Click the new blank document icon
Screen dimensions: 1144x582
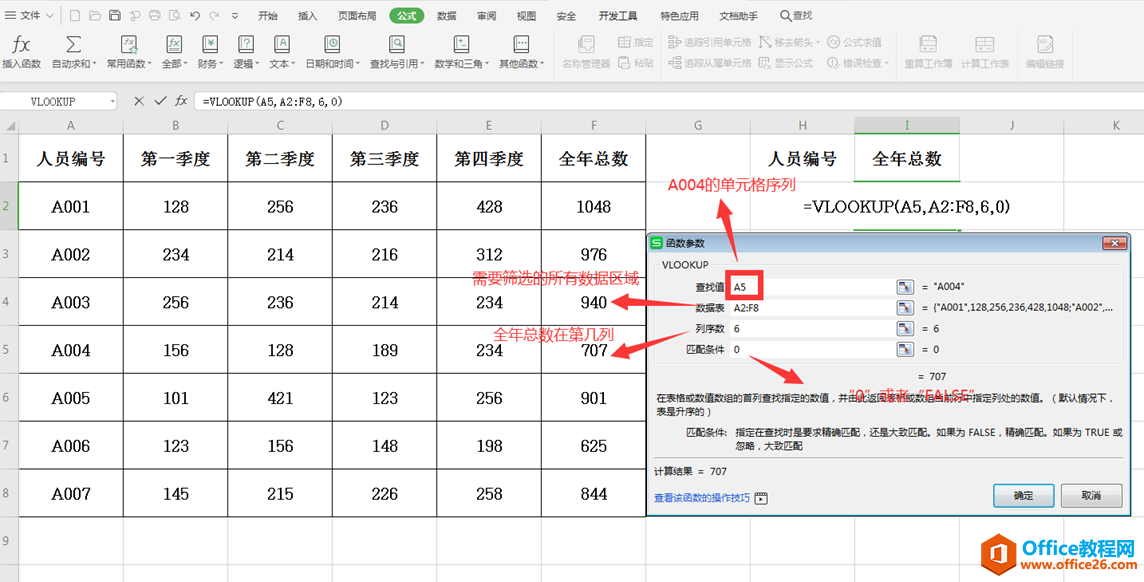click(x=75, y=15)
